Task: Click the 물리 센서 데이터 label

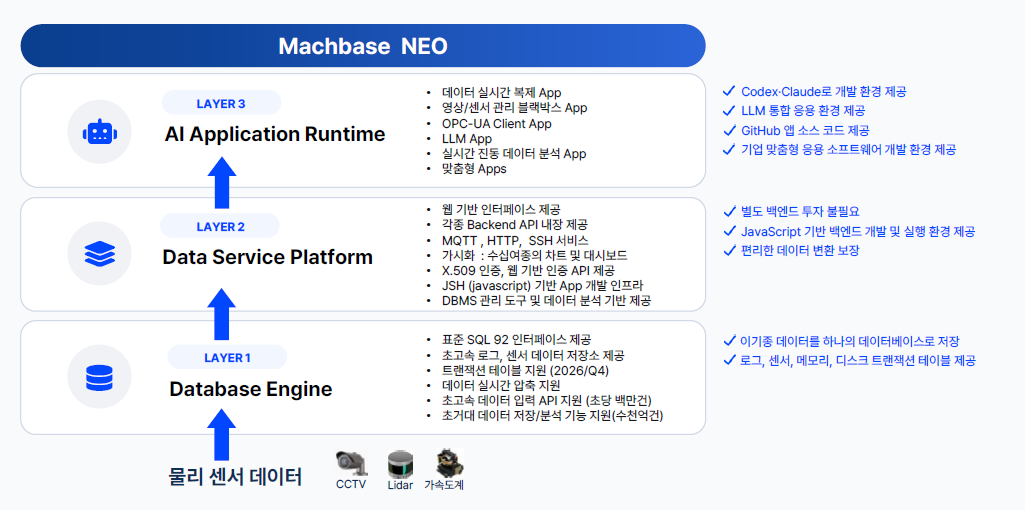Action: (x=235, y=477)
